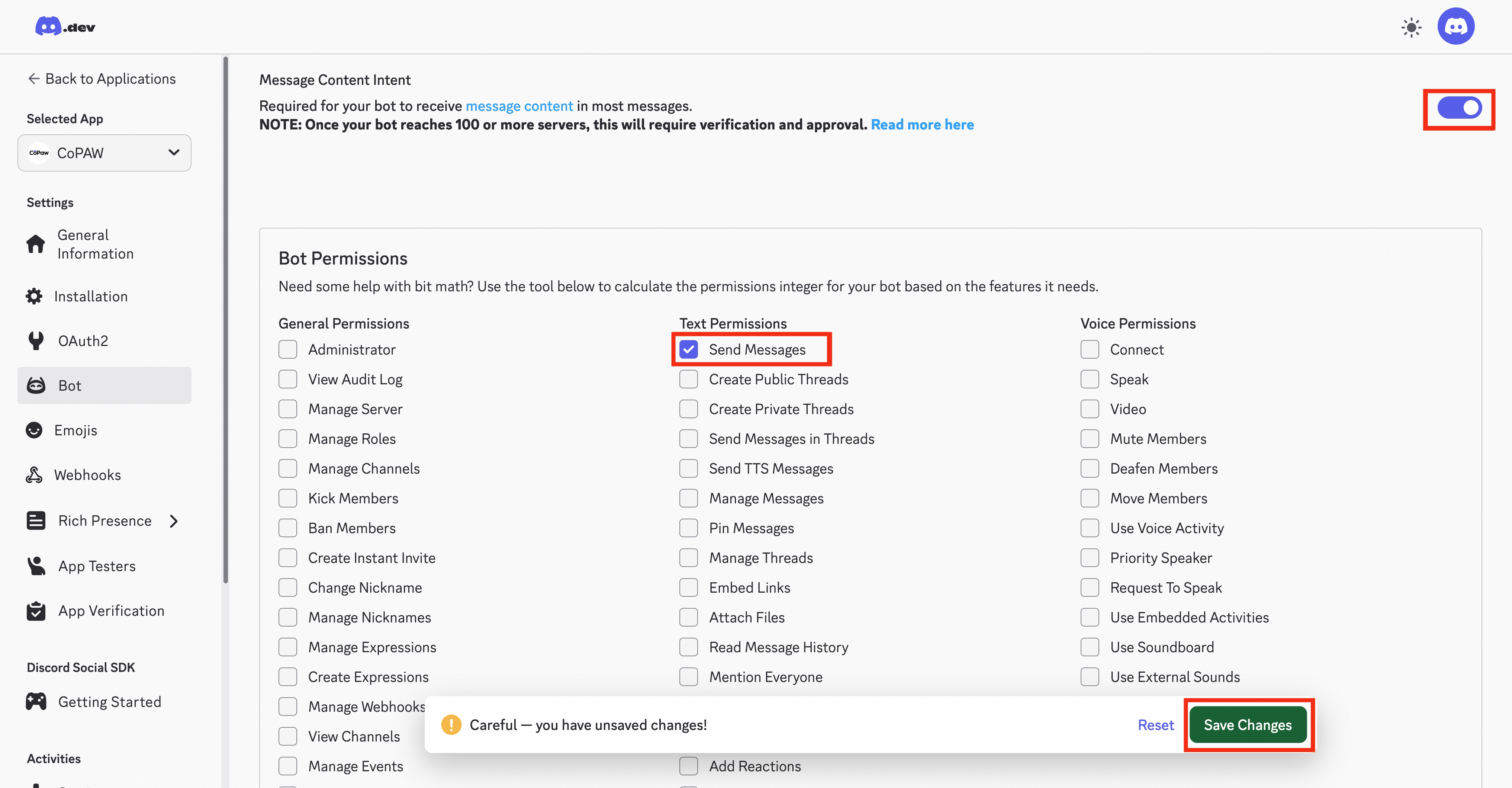Open the Discord profile avatar menu
The width and height of the screenshot is (1512, 788).
point(1456,26)
